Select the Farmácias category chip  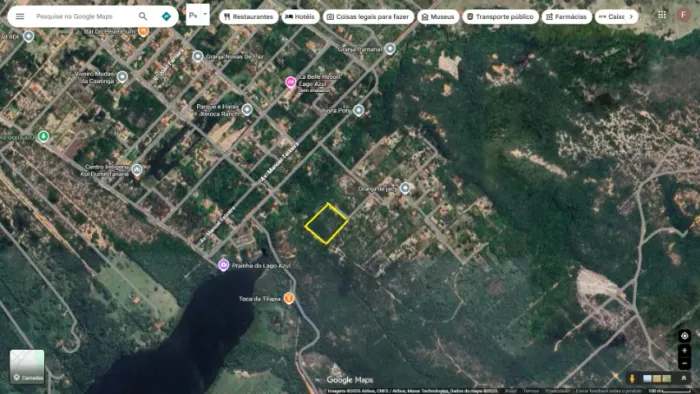point(567,17)
